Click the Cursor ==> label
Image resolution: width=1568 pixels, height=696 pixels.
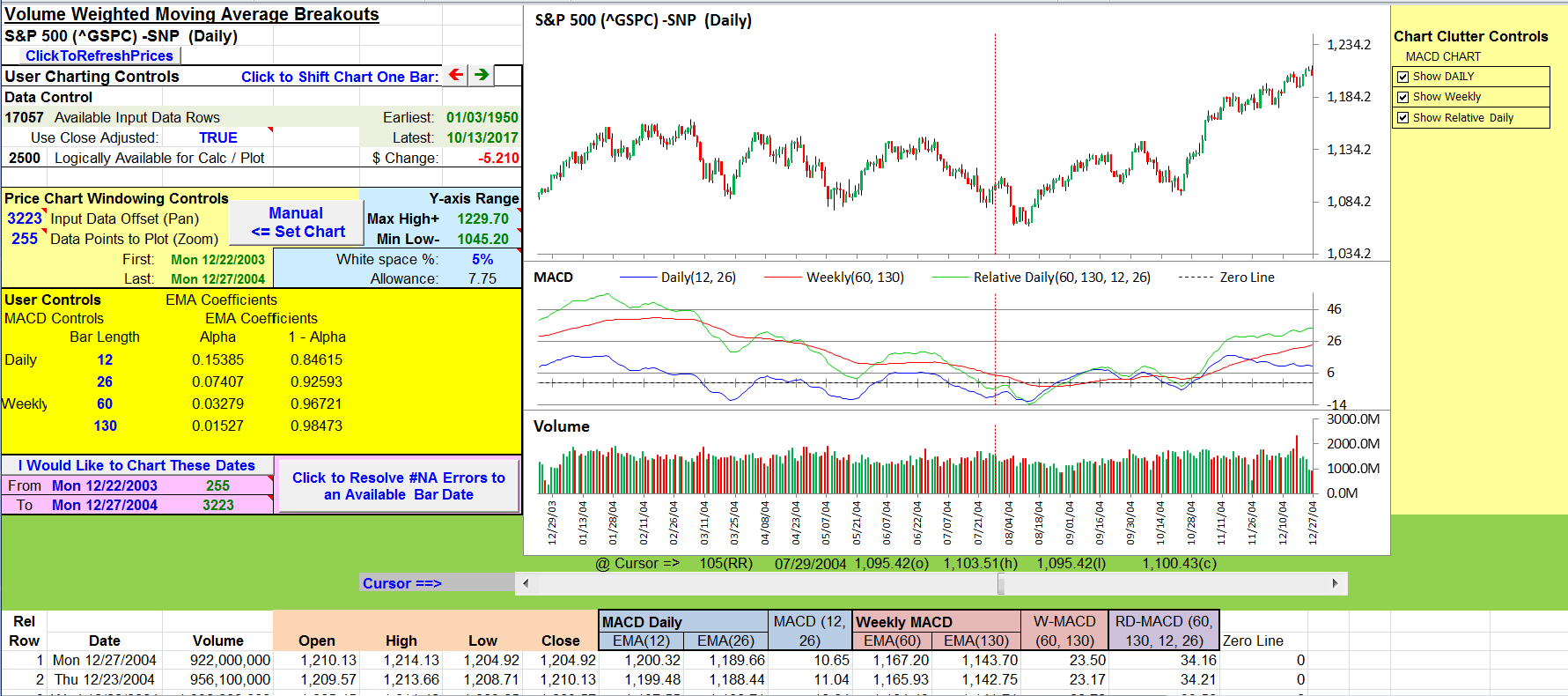[x=401, y=583]
